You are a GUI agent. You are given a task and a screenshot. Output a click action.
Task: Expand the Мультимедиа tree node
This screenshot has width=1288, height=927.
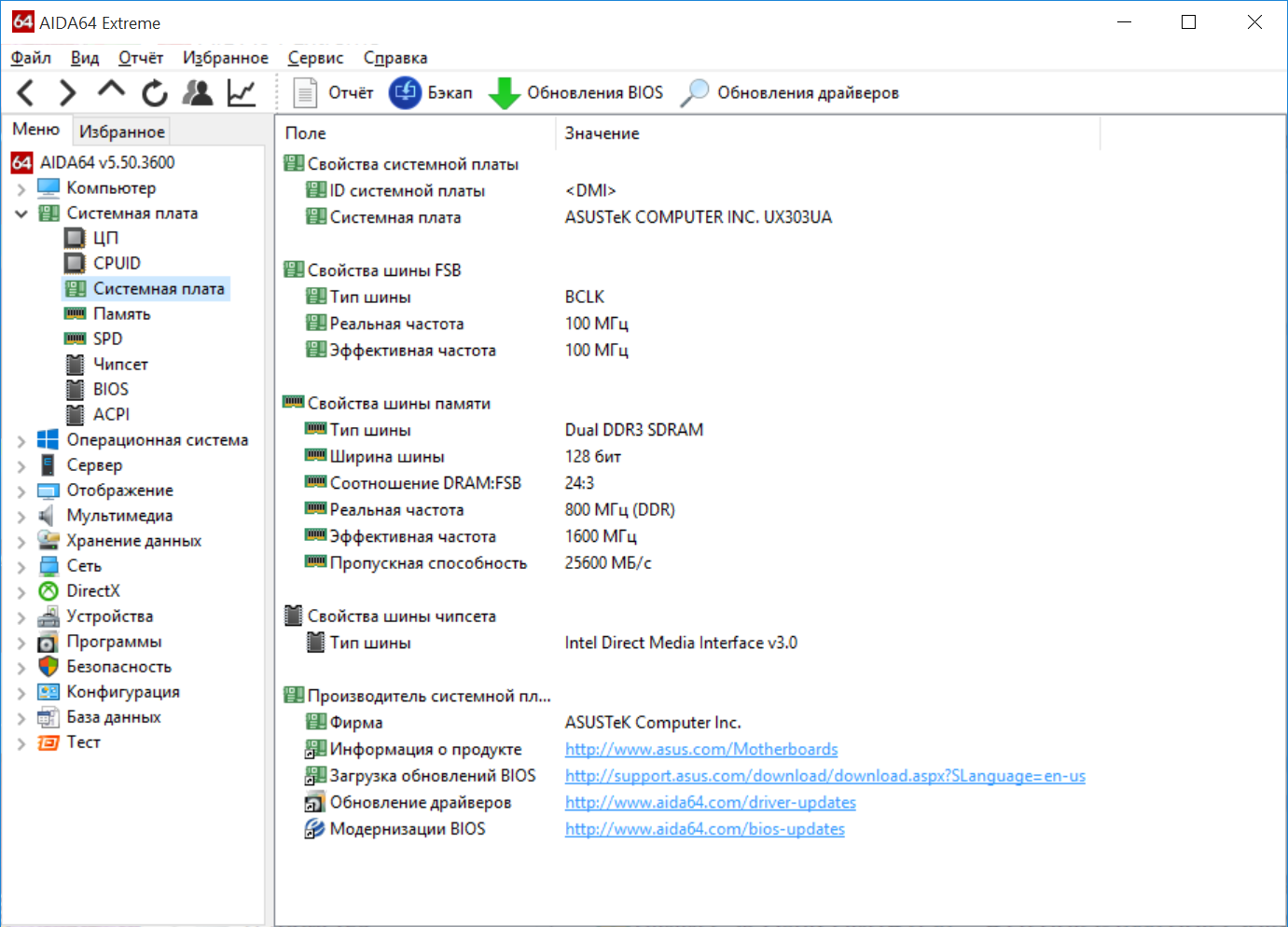point(21,516)
